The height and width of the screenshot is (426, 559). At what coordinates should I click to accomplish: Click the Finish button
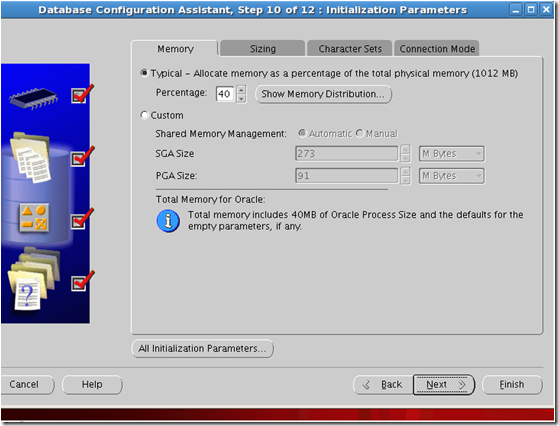512,385
